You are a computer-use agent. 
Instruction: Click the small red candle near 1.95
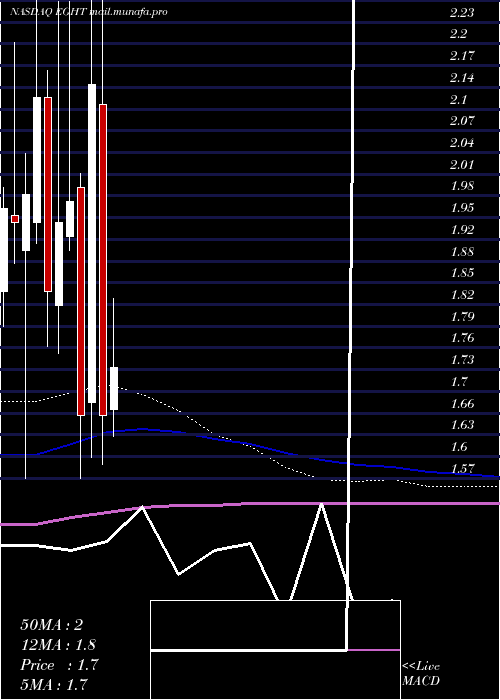pos(15,219)
